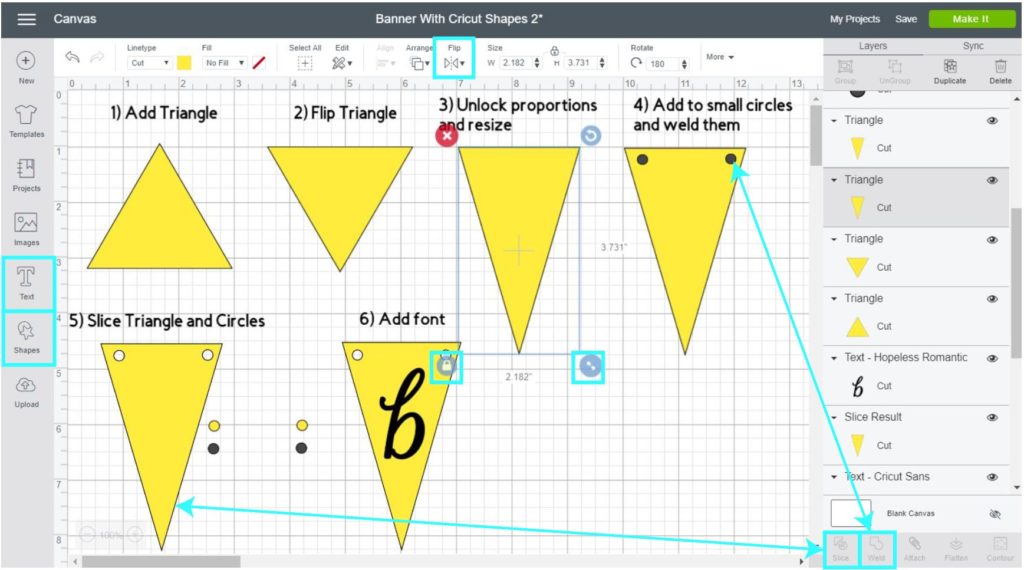Open the Upload panel
Screen dimensions: 1024x570
26,390
